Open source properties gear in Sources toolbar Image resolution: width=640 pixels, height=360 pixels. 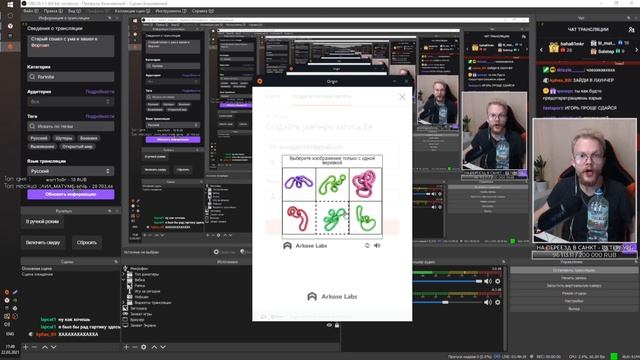tap(144, 347)
